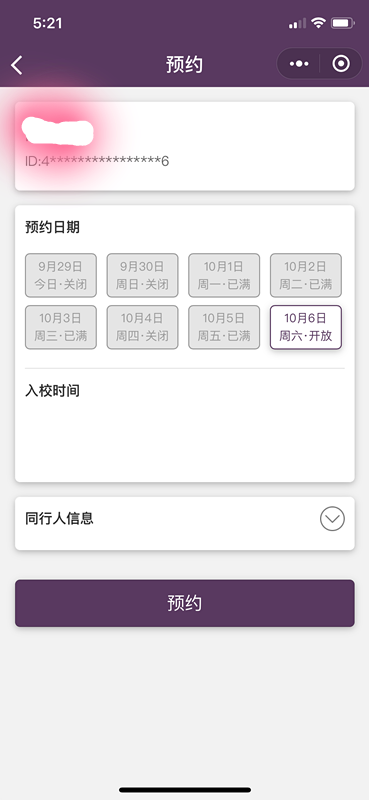Tap the Wi-Fi status icon
Viewport: 369px width, 800px height.
(319, 23)
